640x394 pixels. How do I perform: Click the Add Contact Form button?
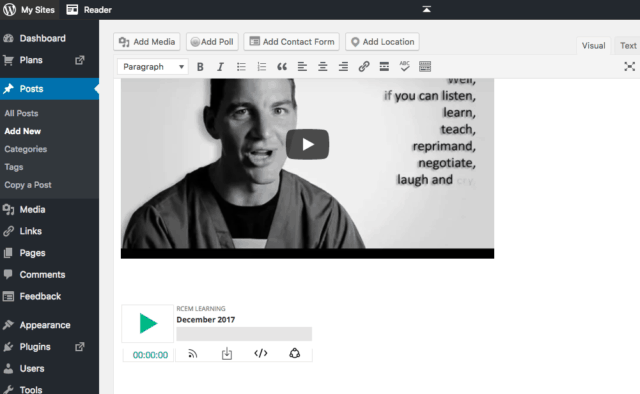(x=291, y=42)
